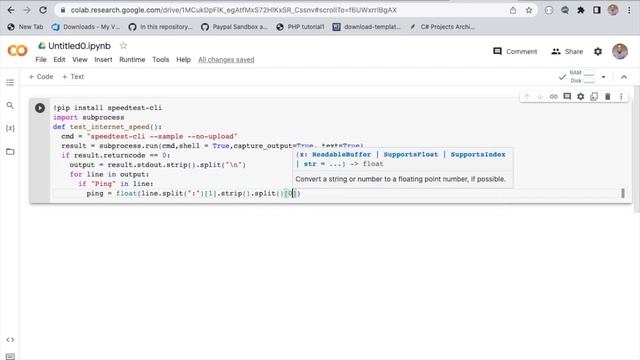
Task: Open the table of contents sidebar
Action: tap(10, 83)
